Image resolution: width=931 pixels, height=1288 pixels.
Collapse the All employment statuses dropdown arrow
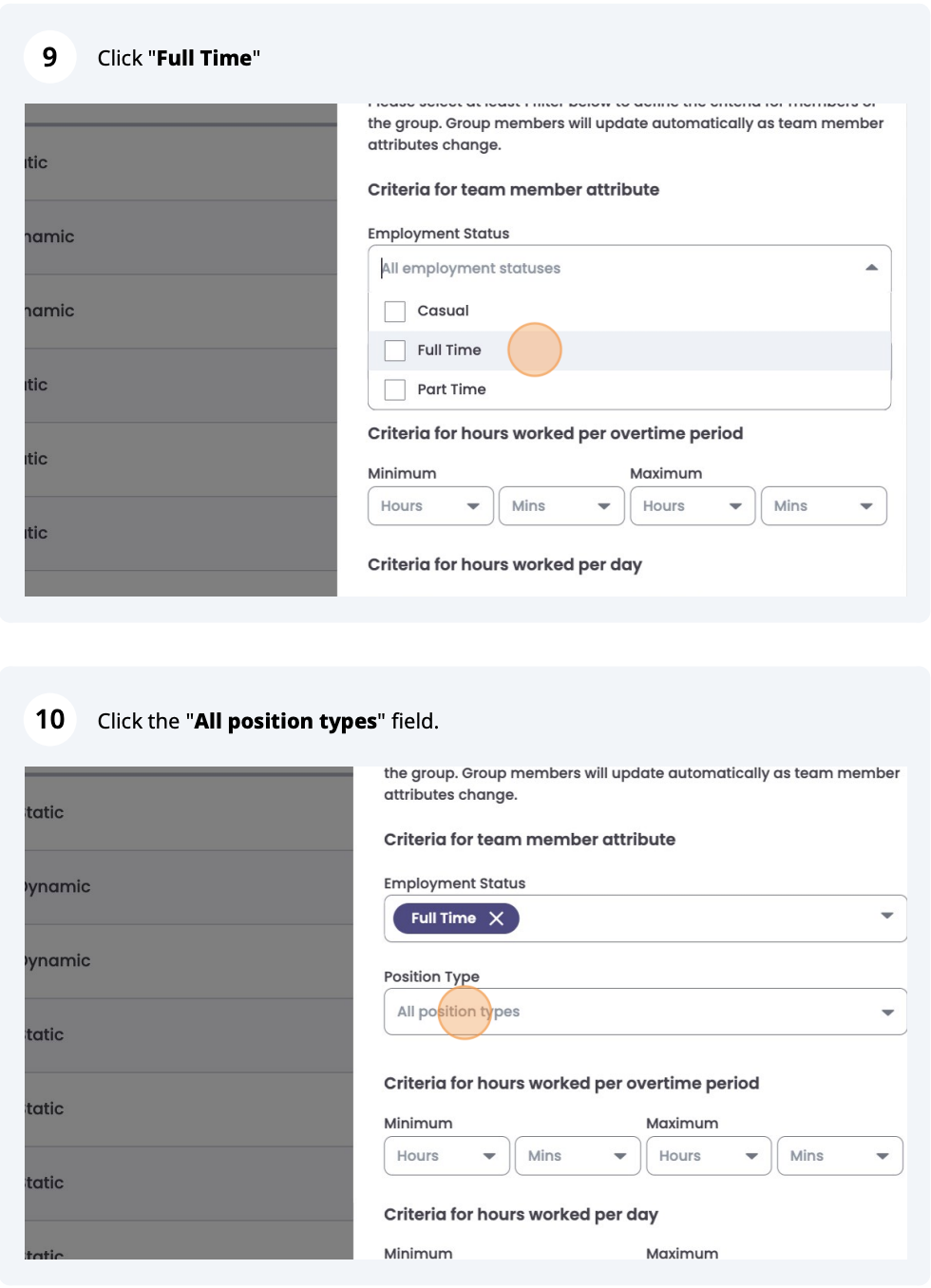871,269
